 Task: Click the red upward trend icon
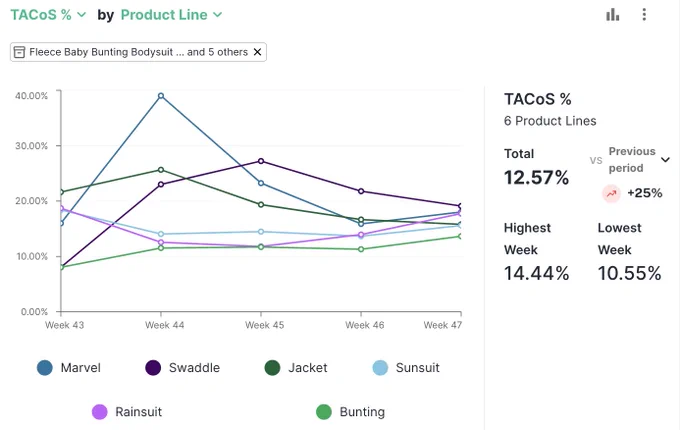(x=611, y=193)
